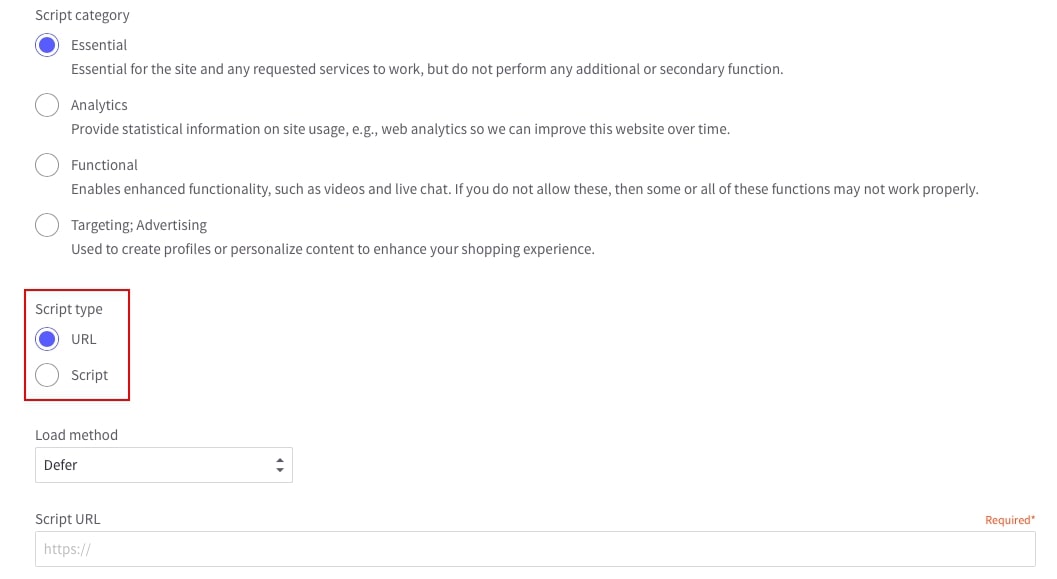Click the Targeting description about shopping experience
The image size is (1057, 579).
pyautogui.click(x=332, y=249)
